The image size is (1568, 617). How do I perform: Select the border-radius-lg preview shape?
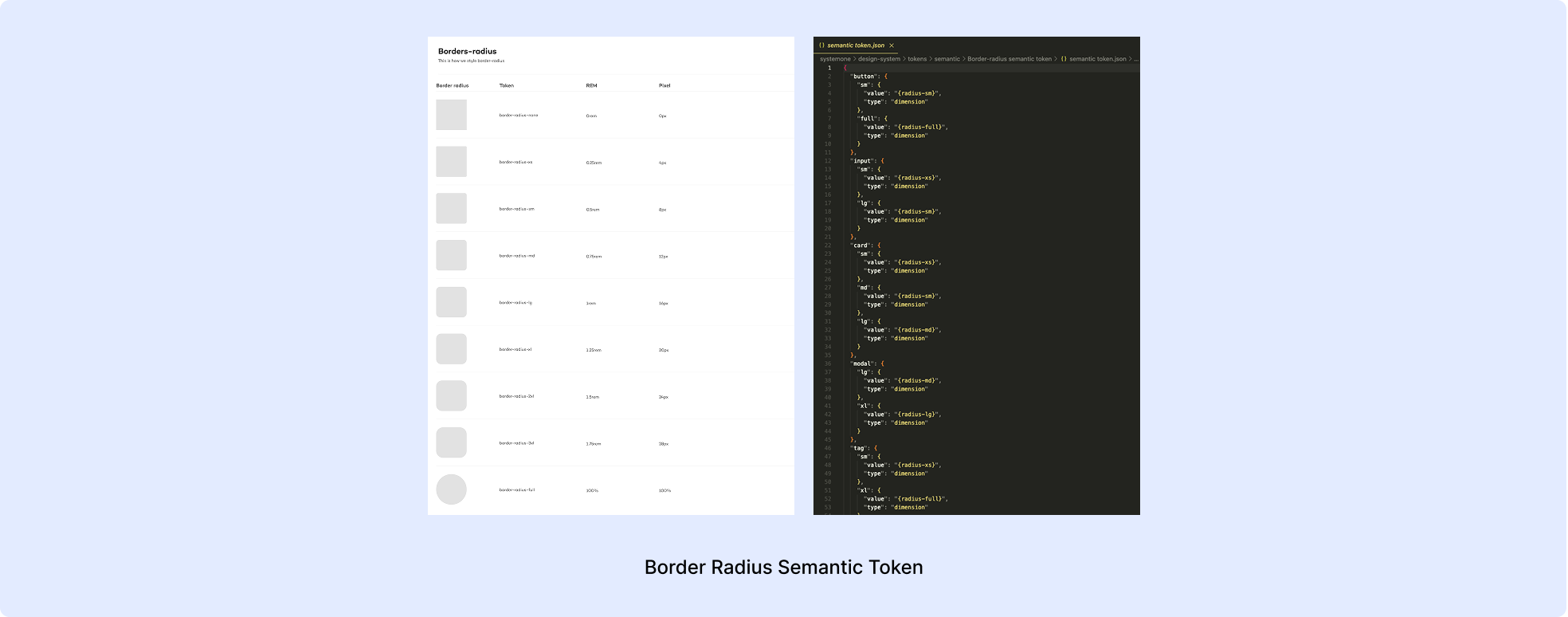pos(451,302)
